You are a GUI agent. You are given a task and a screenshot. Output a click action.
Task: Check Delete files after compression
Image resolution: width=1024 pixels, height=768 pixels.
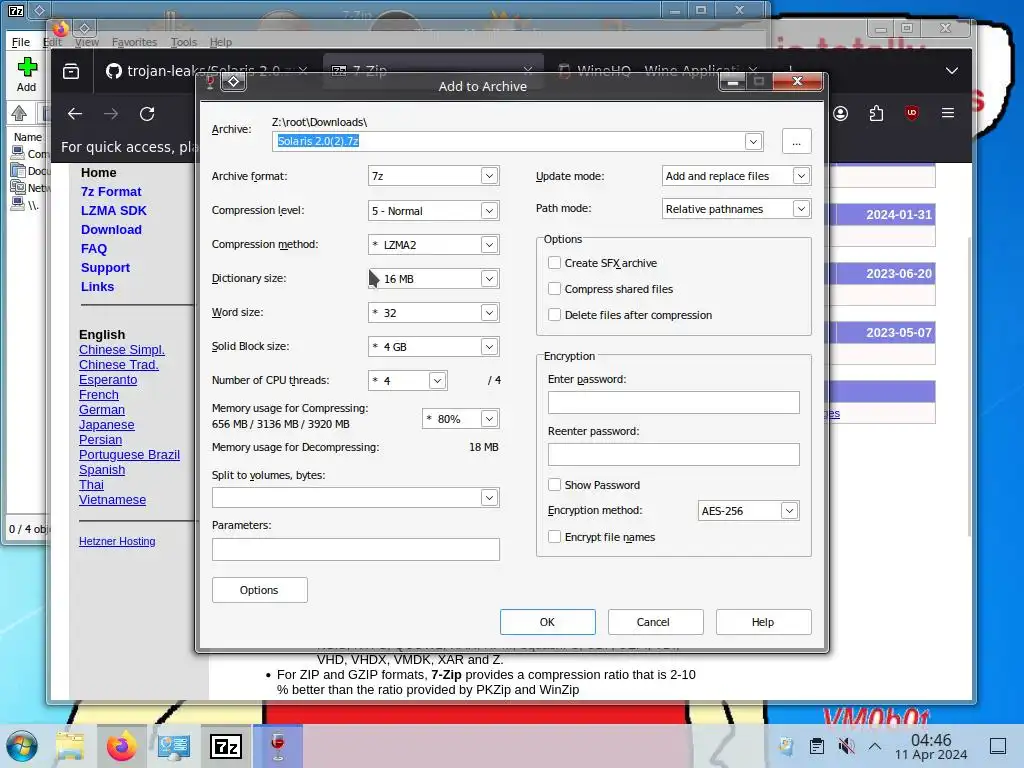(554, 315)
